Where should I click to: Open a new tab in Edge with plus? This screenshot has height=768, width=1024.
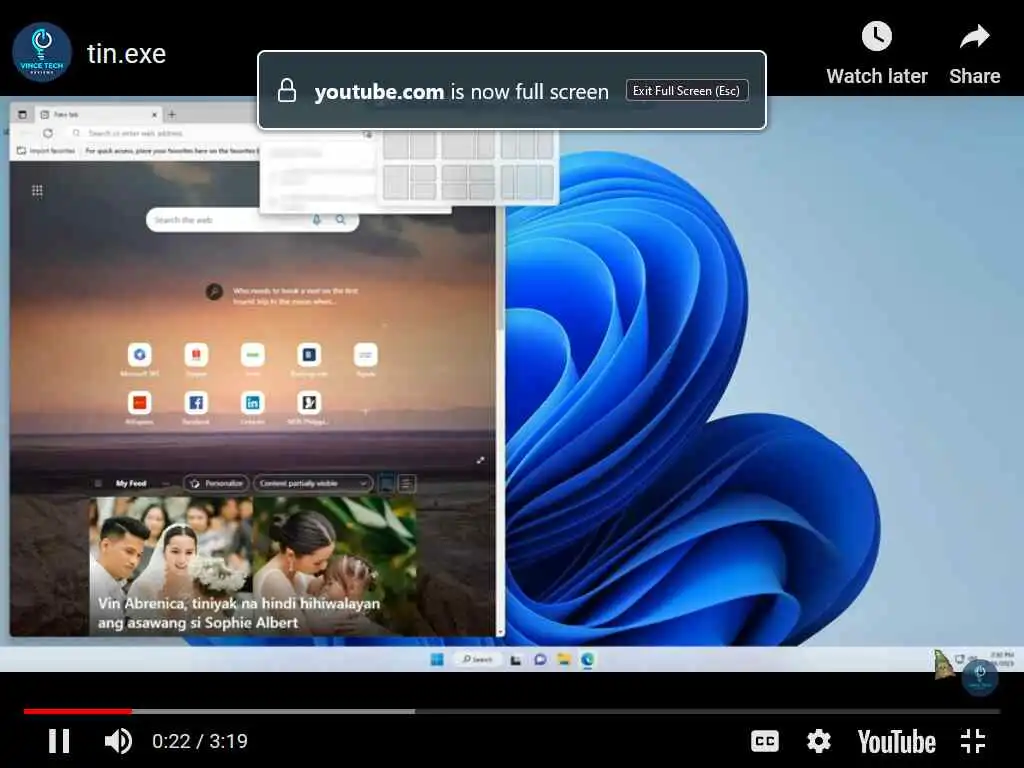[172, 114]
